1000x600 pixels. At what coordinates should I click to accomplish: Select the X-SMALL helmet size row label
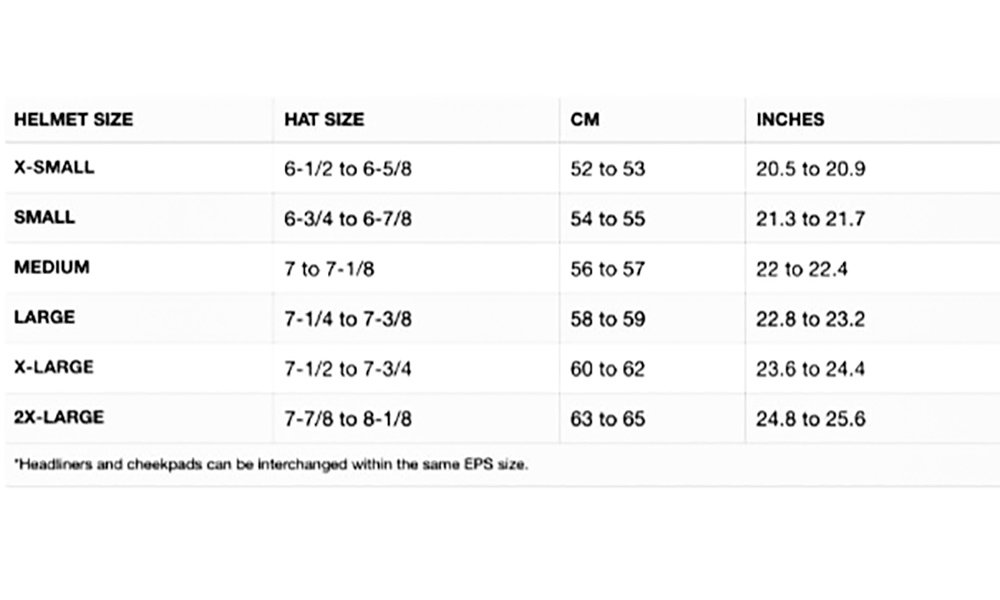[54, 167]
